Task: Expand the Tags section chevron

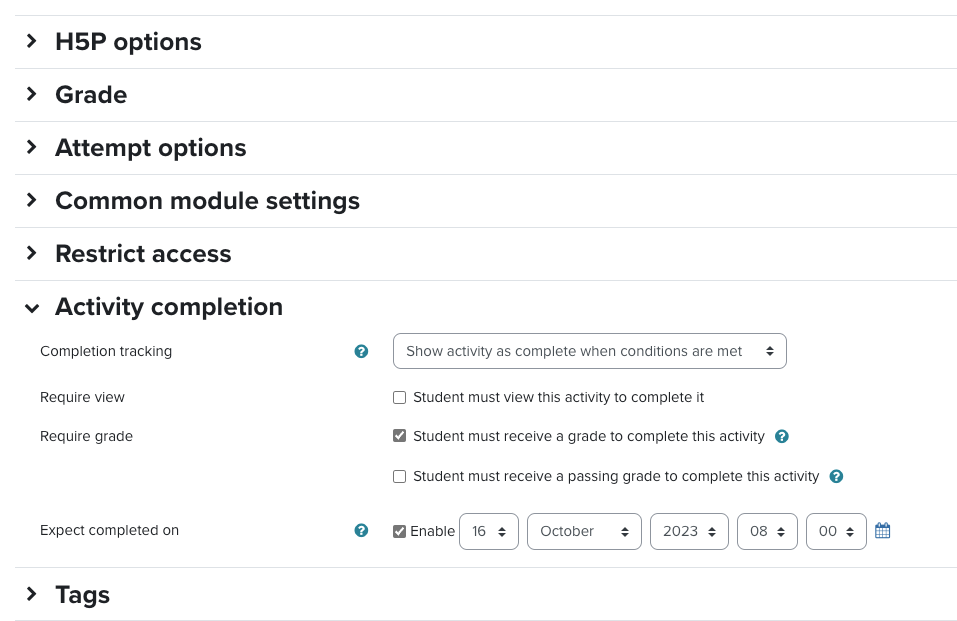Action: tap(32, 594)
